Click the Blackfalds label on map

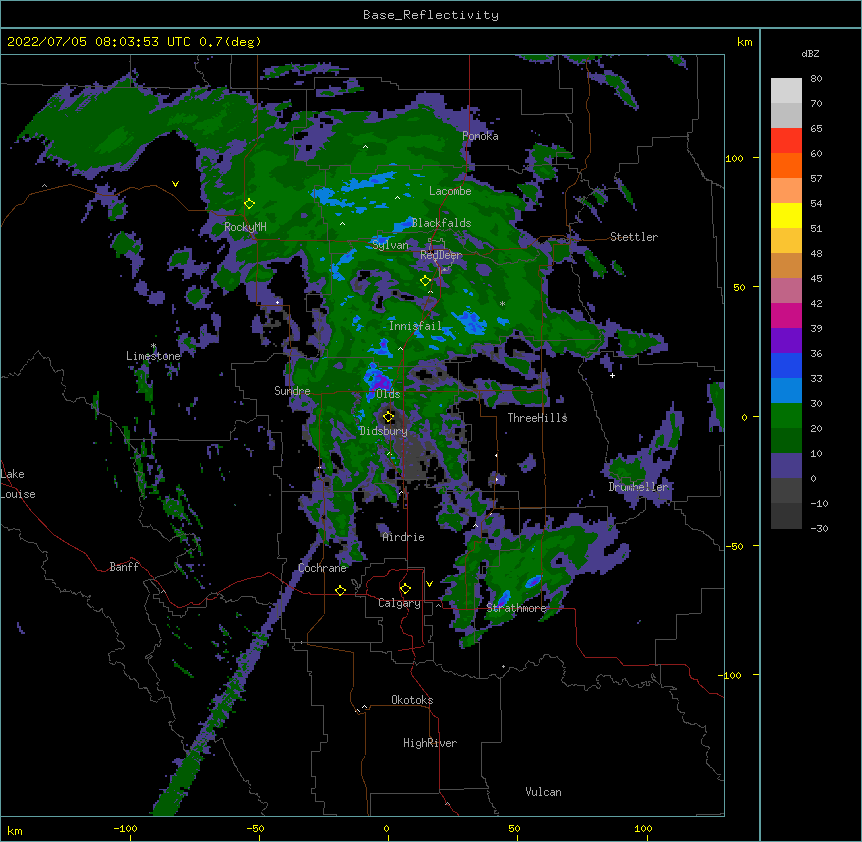[441, 223]
